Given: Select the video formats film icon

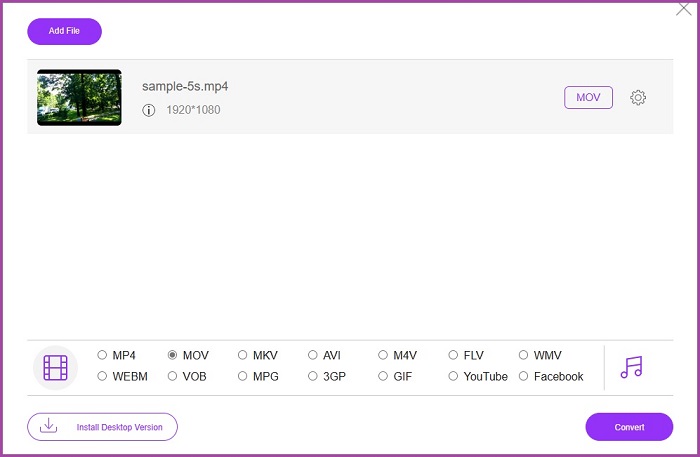Looking at the screenshot, I should coord(56,367).
